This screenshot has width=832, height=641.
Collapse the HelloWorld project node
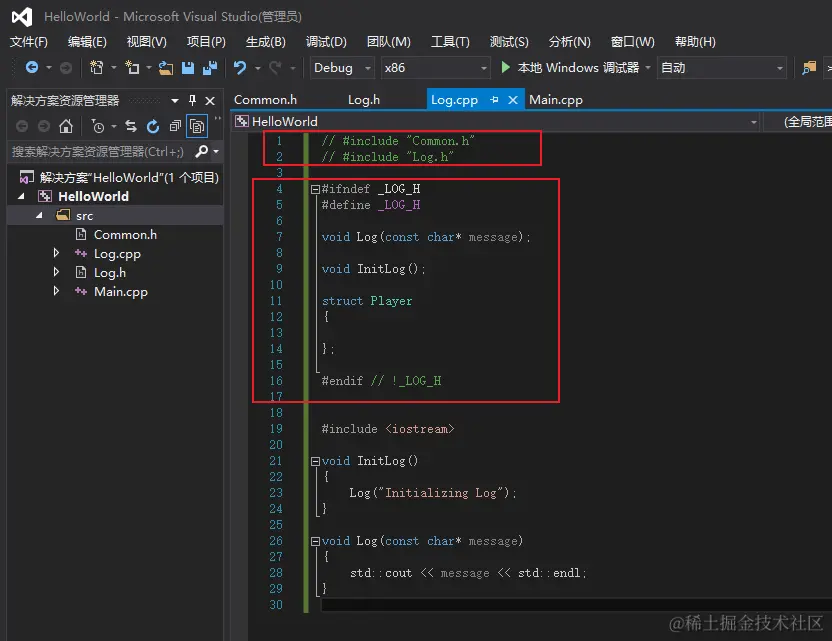coord(21,196)
